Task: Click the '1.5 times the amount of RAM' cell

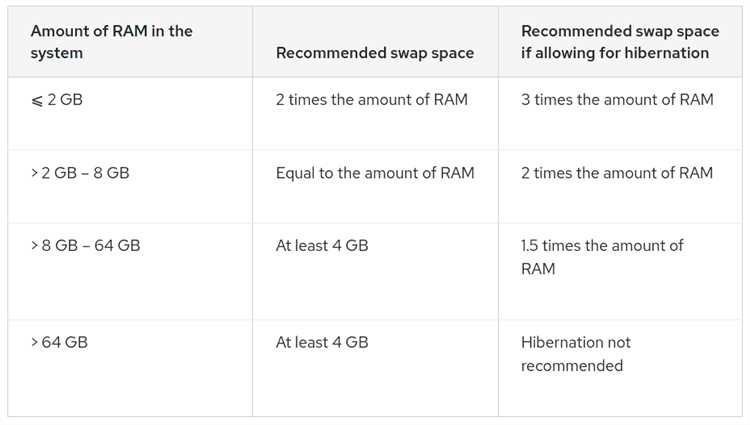Action: pyautogui.click(x=602, y=257)
